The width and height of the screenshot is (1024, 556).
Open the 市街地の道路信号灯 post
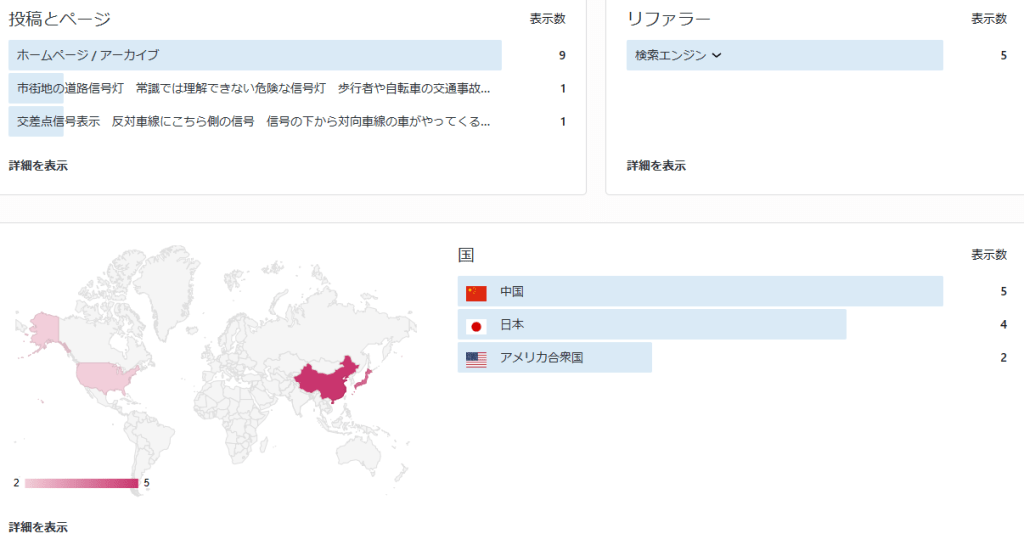(x=253, y=89)
